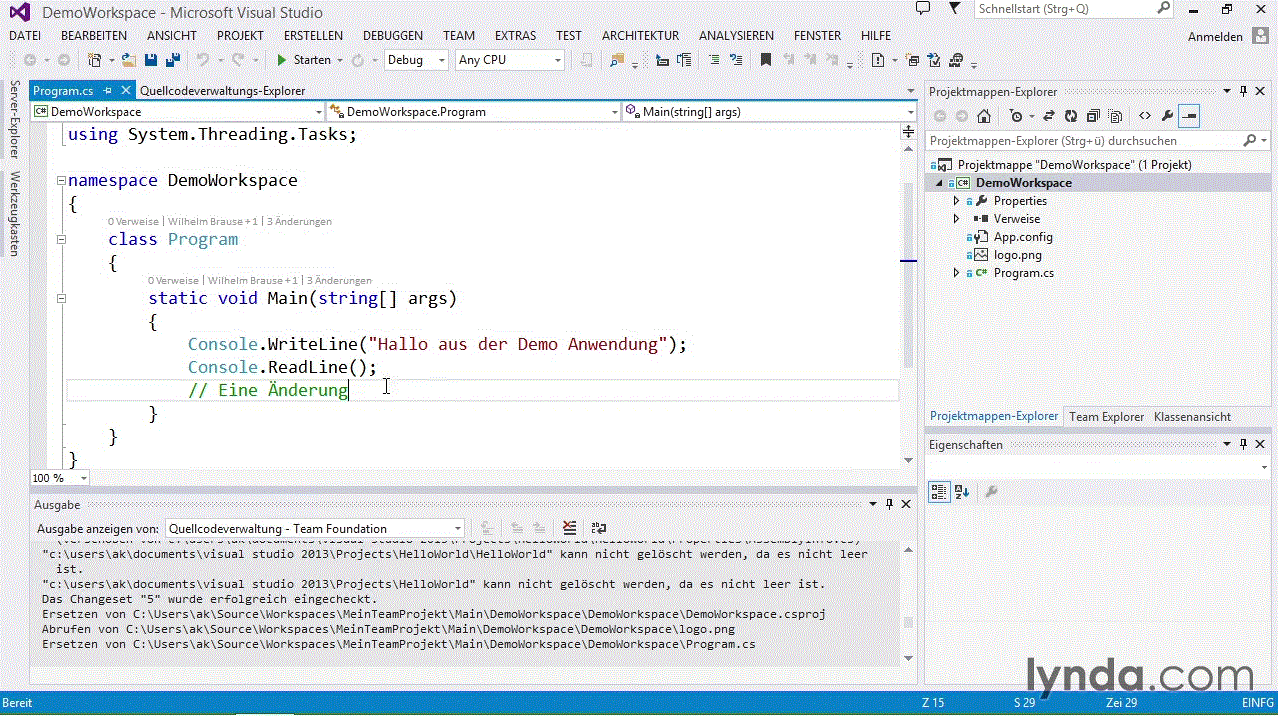
Task: Open the Server-Explorer side tab
Action: [x=14, y=120]
